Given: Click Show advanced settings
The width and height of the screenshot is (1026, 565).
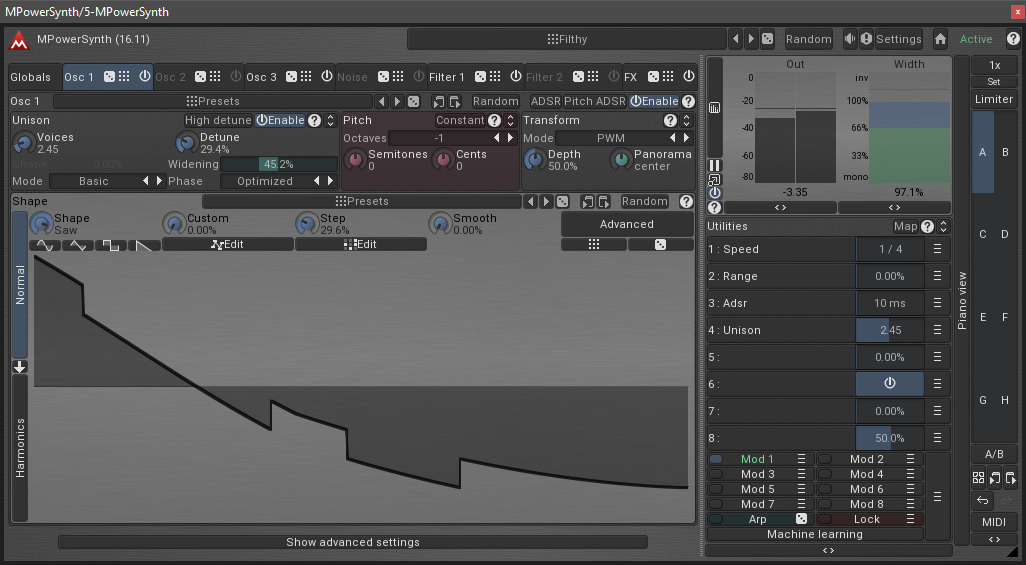Looking at the screenshot, I should 353,542.
